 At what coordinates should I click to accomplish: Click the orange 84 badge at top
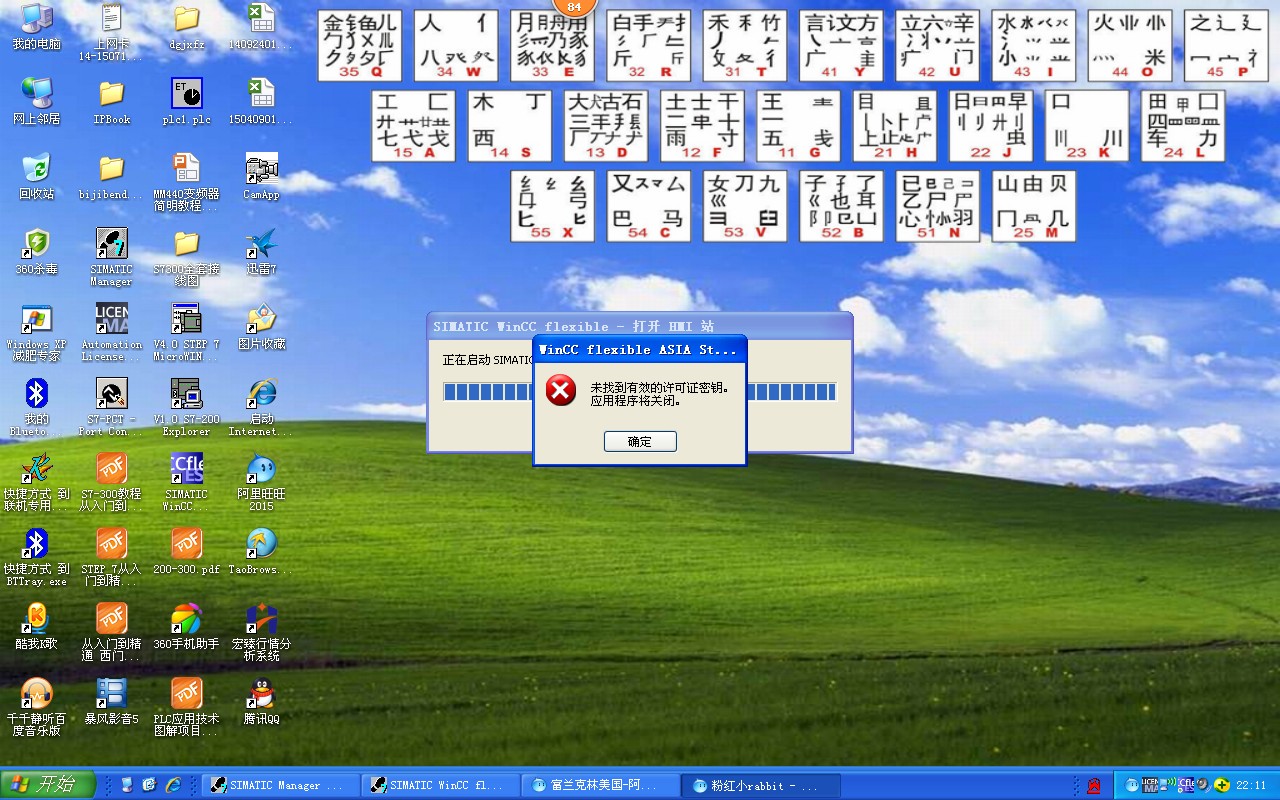(574, 6)
